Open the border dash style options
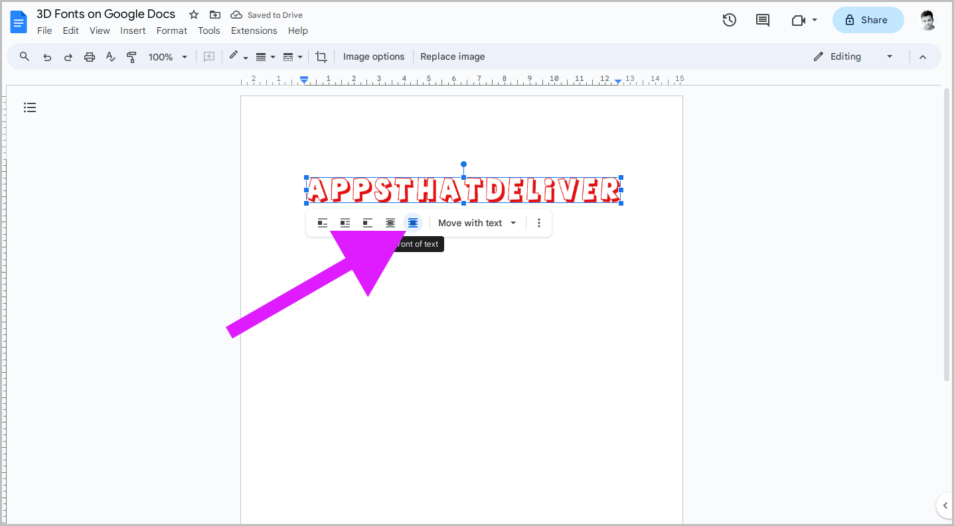The image size is (954, 526). [x=288, y=57]
